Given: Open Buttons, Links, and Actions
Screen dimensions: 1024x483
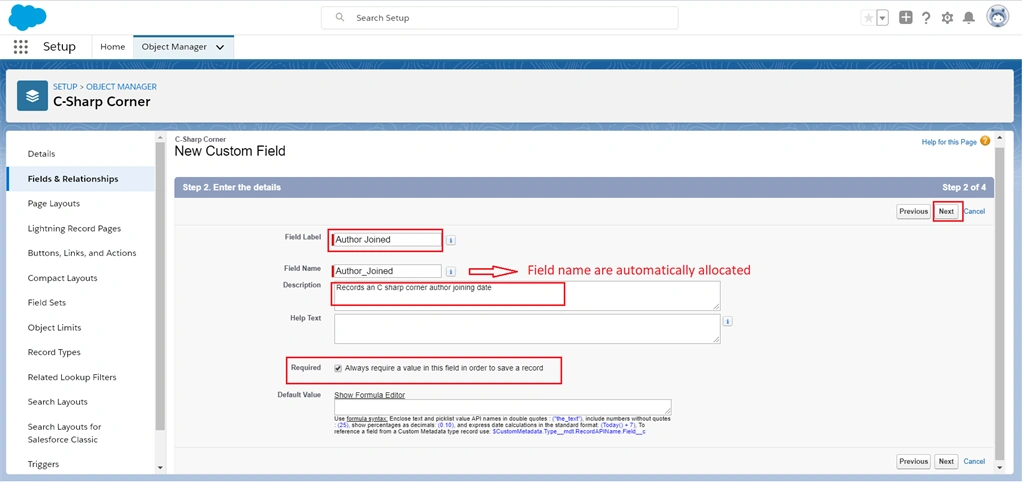Looking at the screenshot, I should [81, 253].
